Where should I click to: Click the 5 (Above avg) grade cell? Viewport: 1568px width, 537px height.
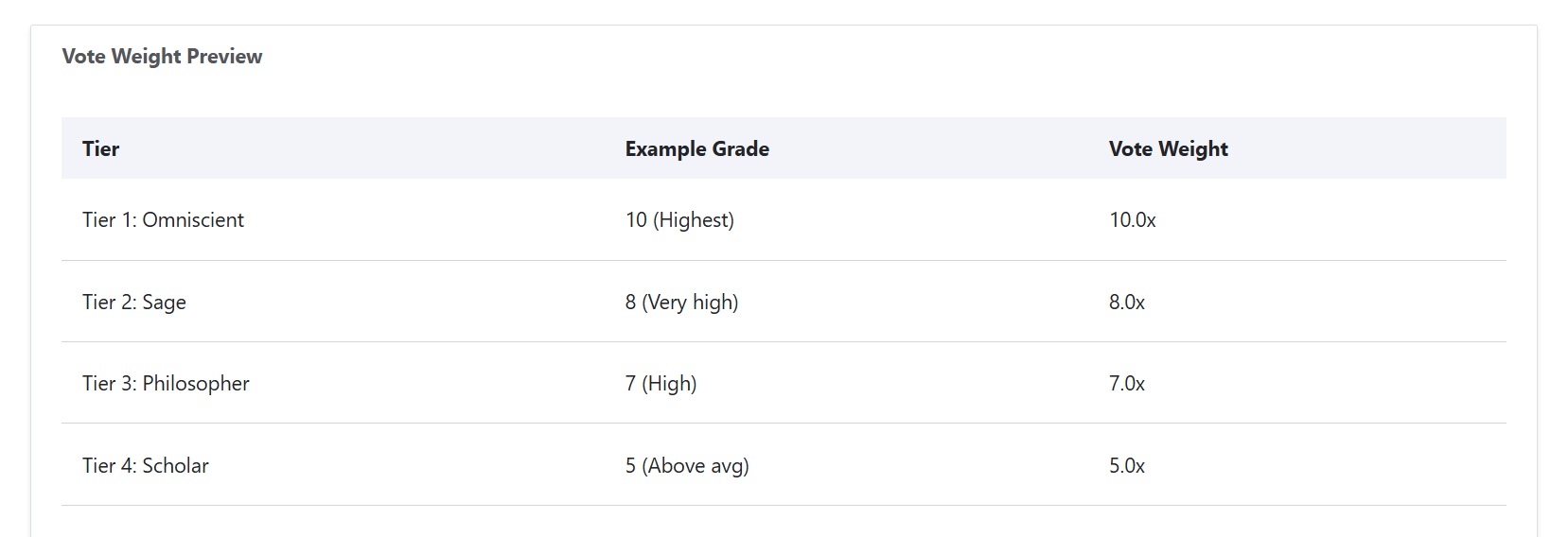coord(686,466)
